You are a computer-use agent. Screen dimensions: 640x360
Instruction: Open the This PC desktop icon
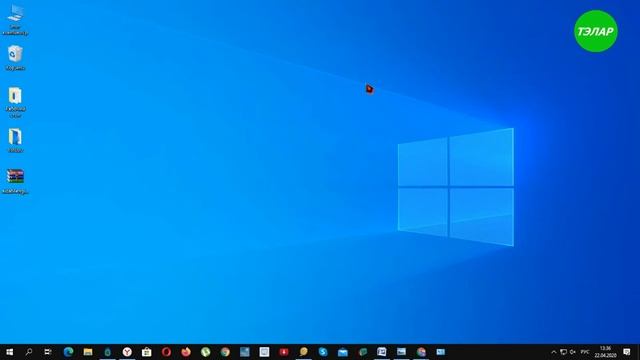[x=15, y=19]
